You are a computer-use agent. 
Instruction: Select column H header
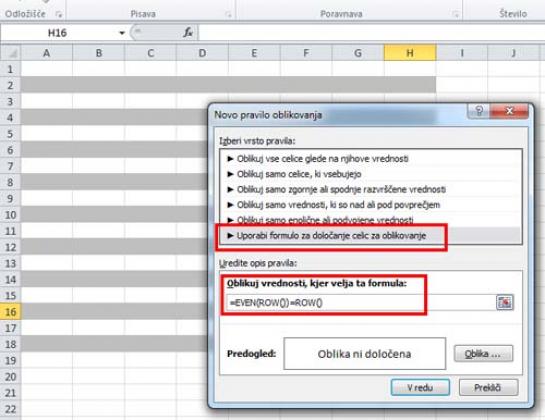coord(410,53)
